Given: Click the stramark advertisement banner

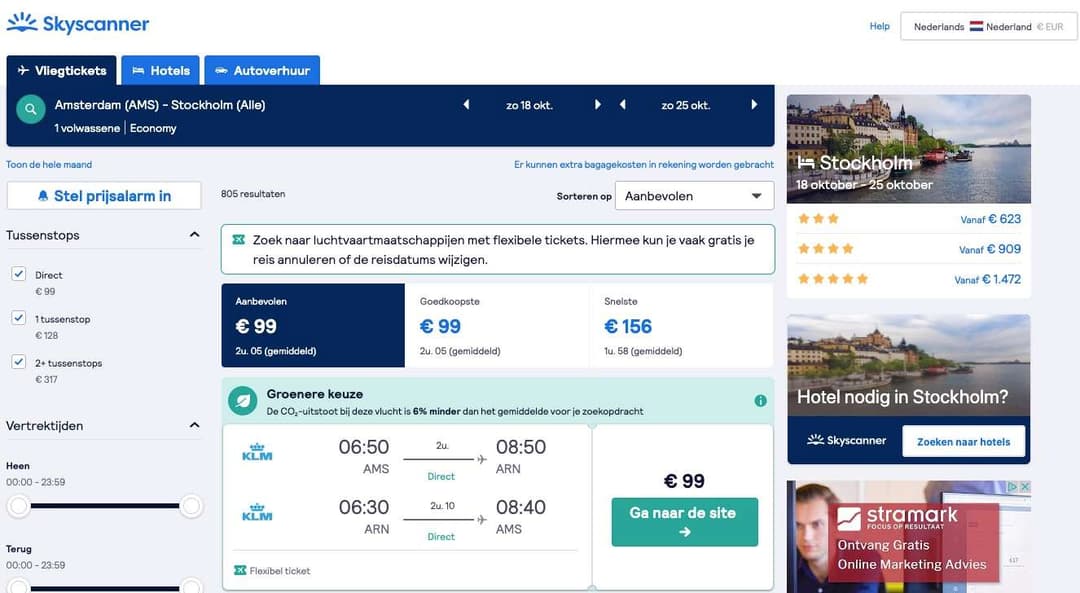Looking at the screenshot, I should (908, 537).
